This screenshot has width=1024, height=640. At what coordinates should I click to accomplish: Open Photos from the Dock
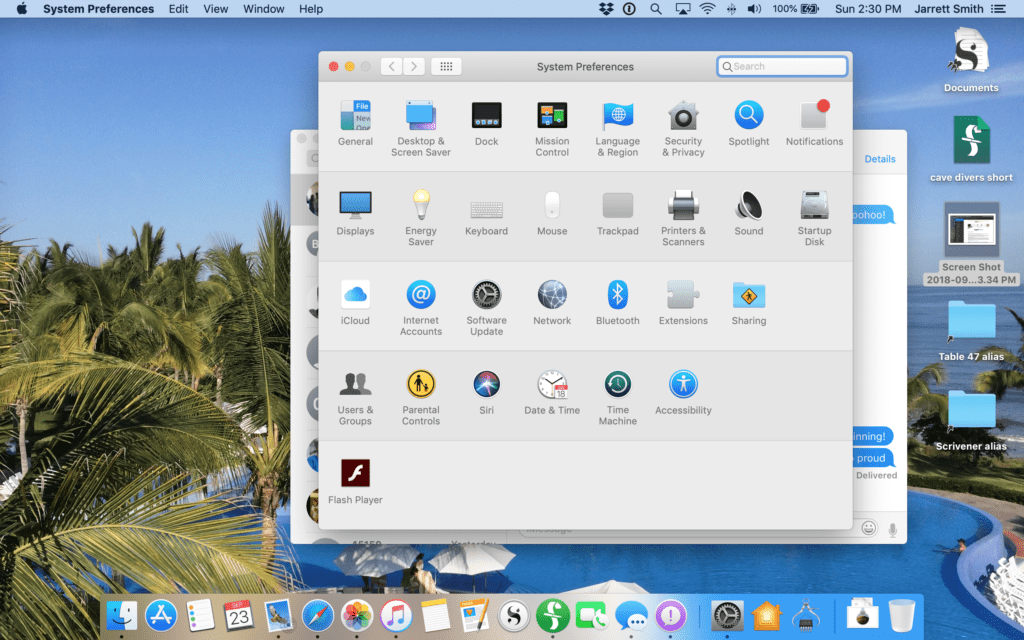coord(357,615)
